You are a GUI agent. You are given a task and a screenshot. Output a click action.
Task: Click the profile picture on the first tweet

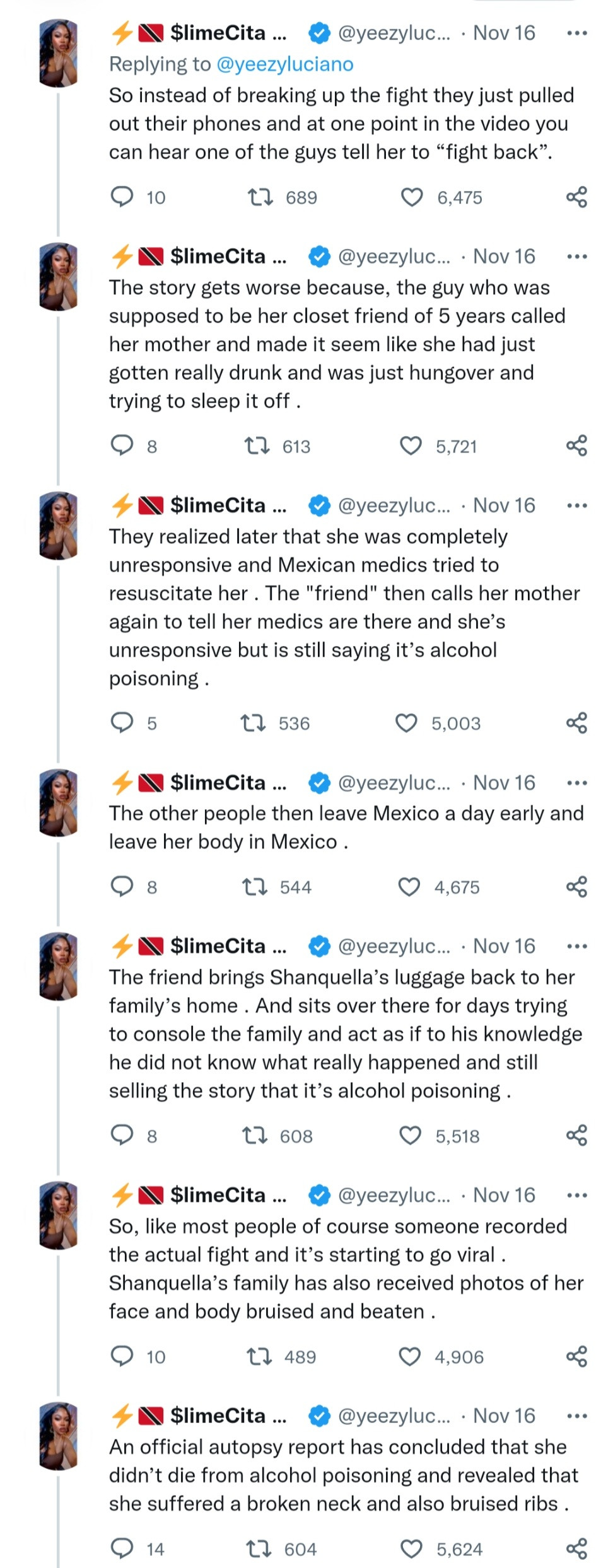(59, 52)
